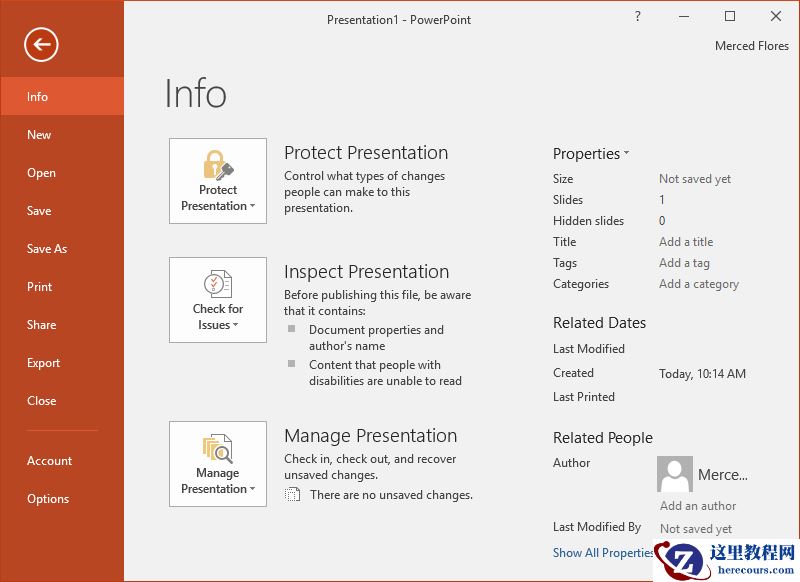This screenshot has width=800, height=582.
Task: Click the Check for Issues document icon
Action: point(218,284)
